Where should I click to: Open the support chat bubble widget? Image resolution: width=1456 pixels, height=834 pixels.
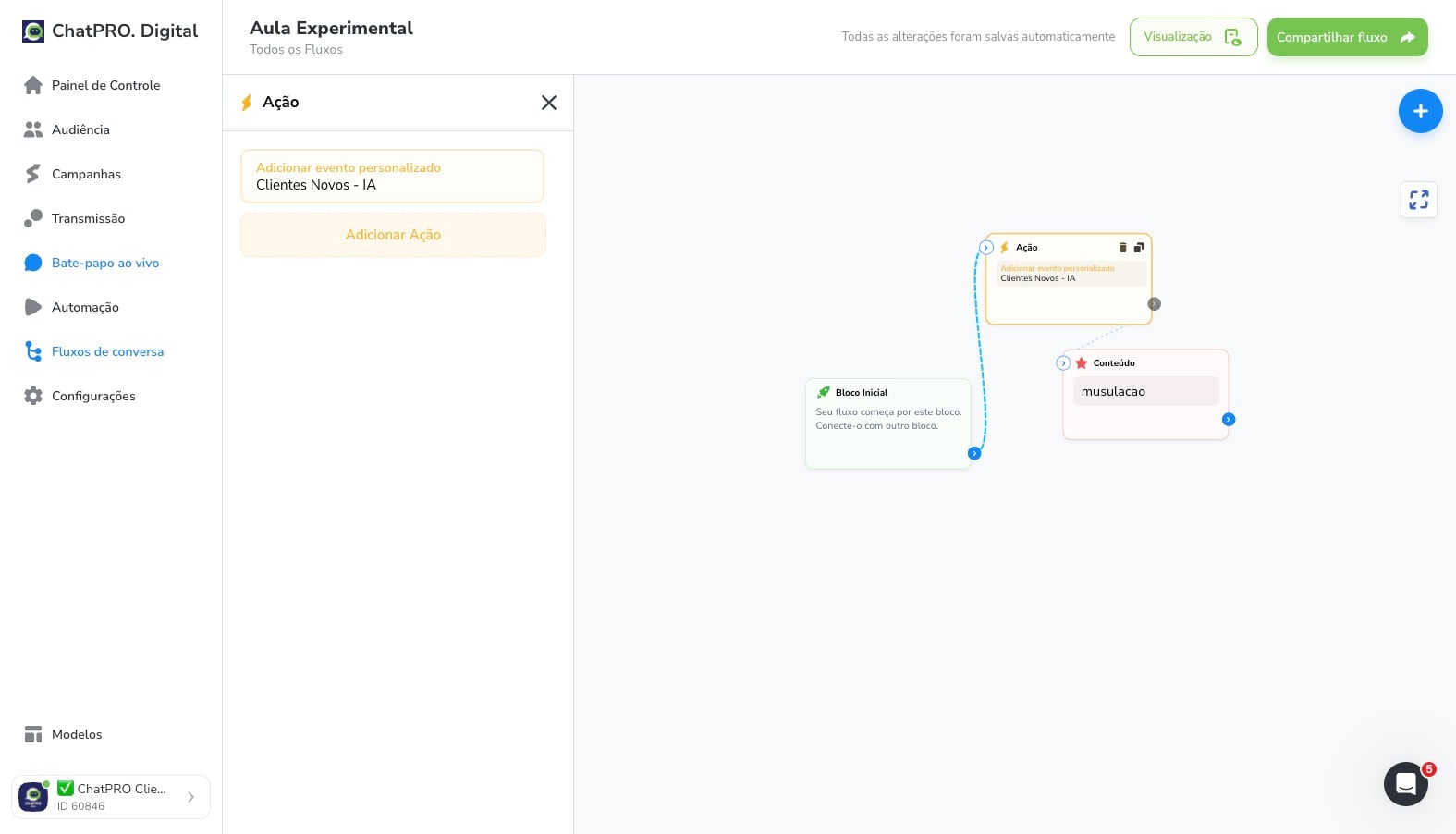pyautogui.click(x=1405, y=784)
